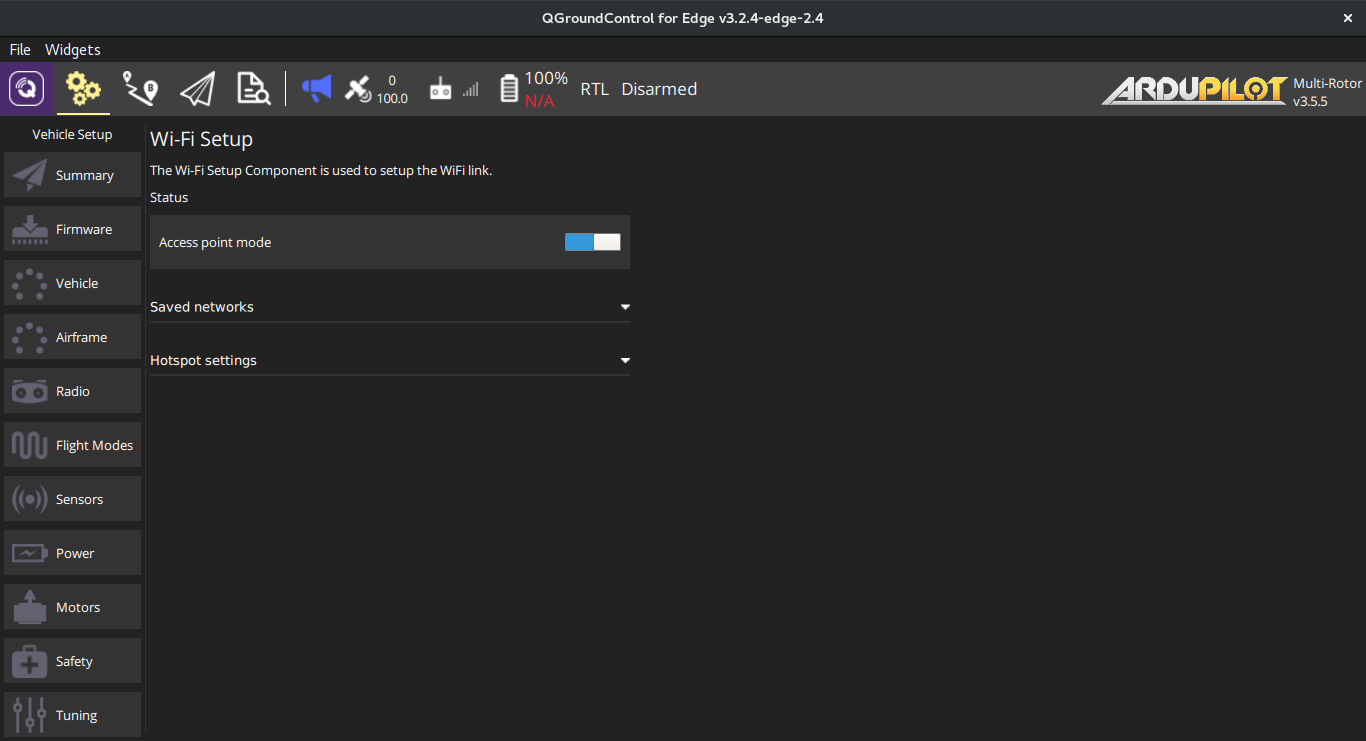Select the Vehicle Setup gears icon

83,89
